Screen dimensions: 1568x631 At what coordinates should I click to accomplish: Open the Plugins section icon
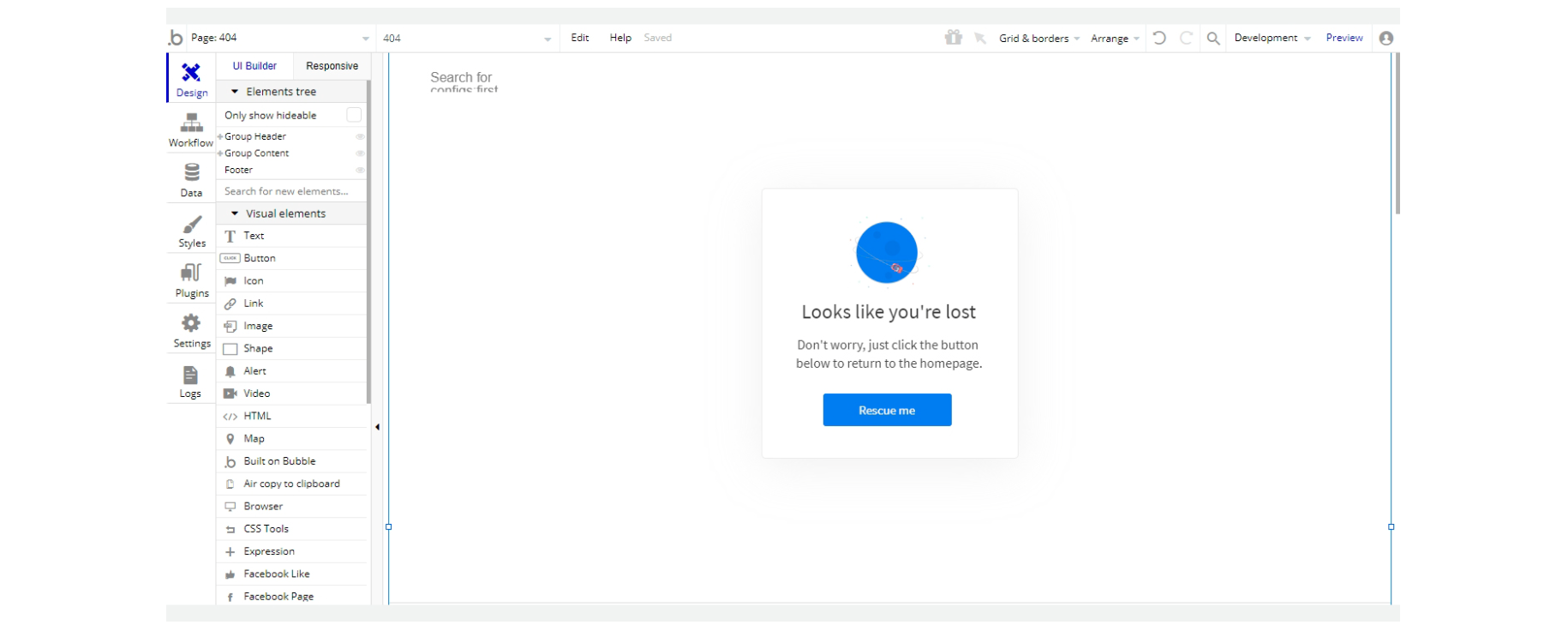point(191,279)
